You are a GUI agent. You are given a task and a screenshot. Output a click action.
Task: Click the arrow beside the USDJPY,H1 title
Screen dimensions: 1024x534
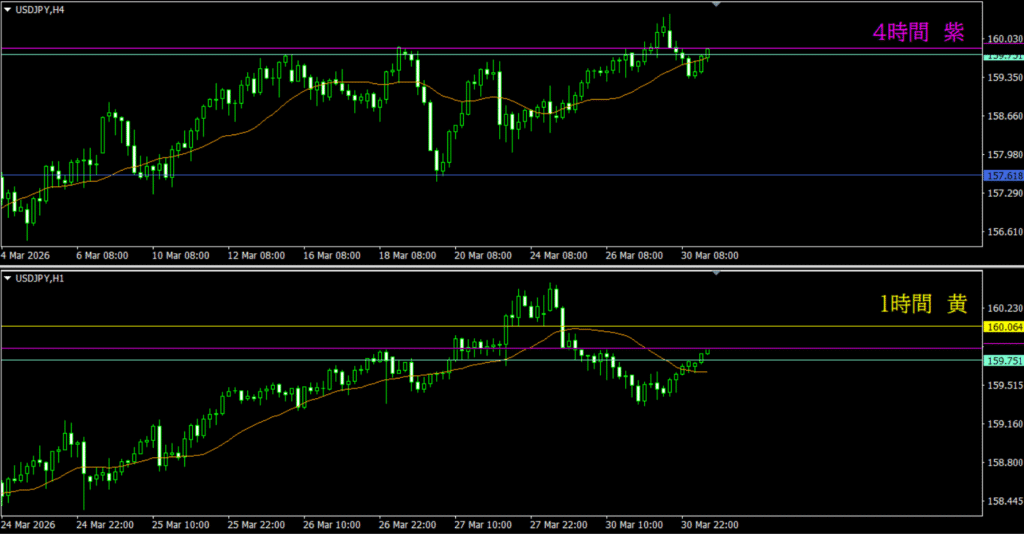click(7, 277)
